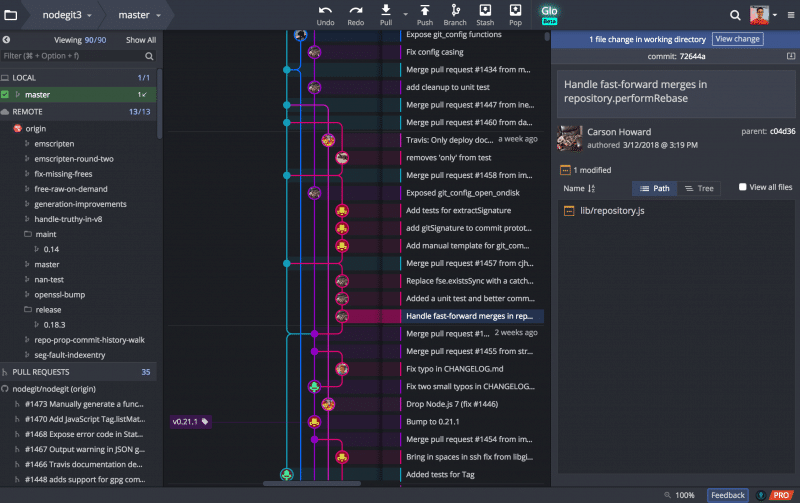Open the Glo boards icon
This screenshot has height=503, width=800.
click(x=549, y=15)
